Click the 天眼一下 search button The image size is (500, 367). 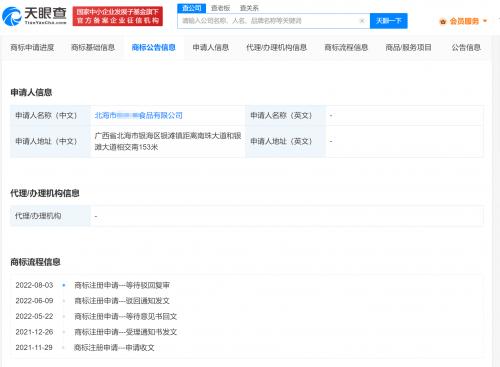[x=389, y=21]
